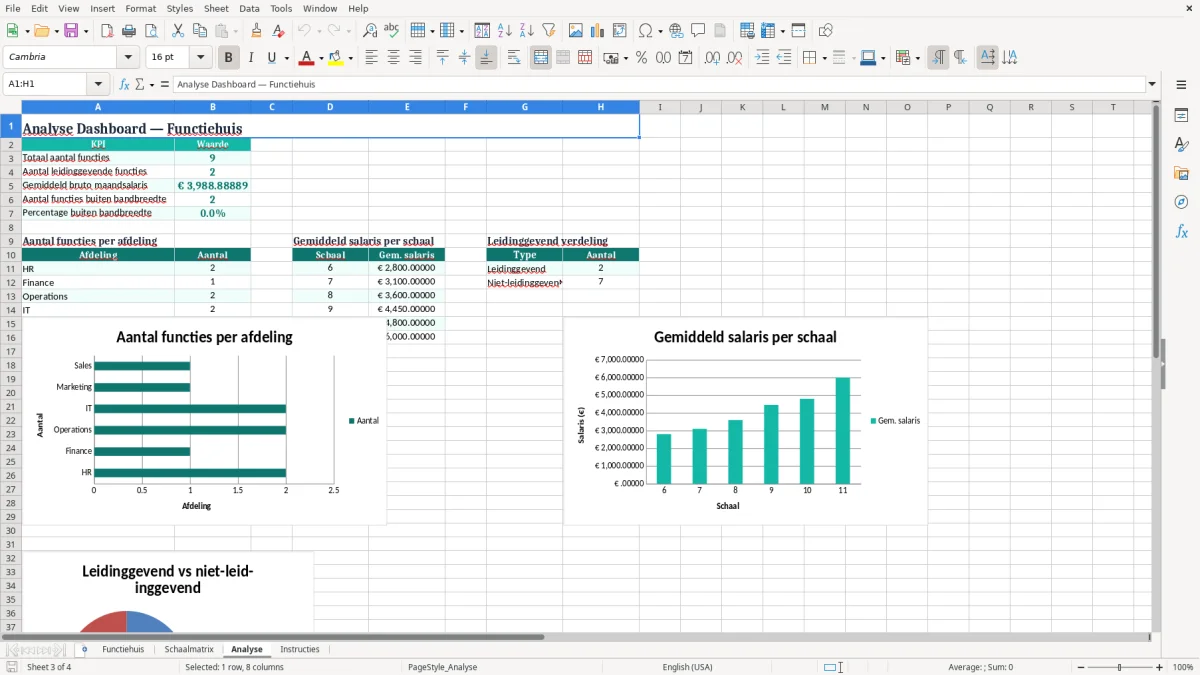This screenshot has width=1200, height=675.
Task: Open the Format menu
Action: [140, 8]
